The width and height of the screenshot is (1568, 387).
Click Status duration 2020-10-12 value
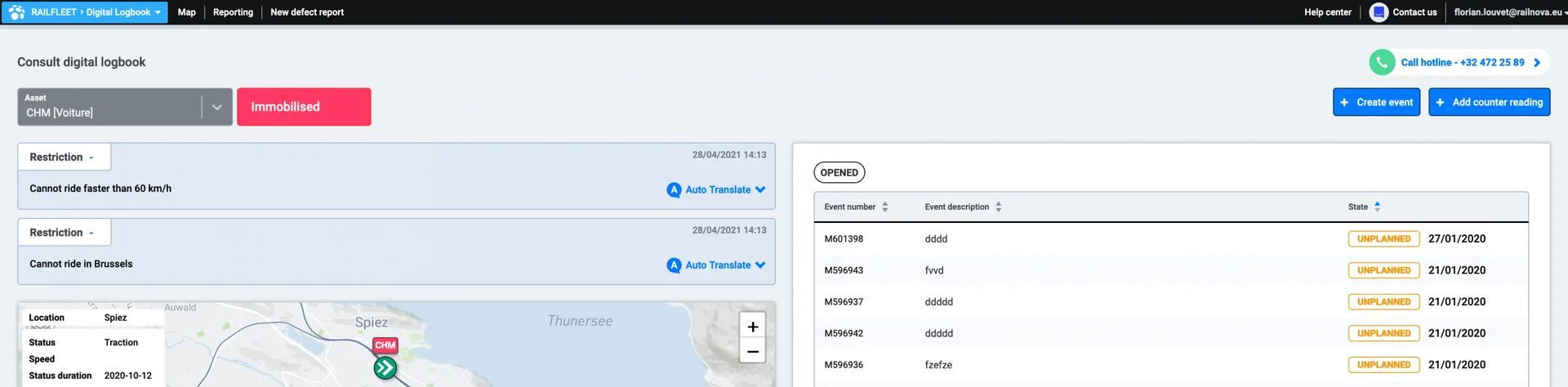(128, 376)
